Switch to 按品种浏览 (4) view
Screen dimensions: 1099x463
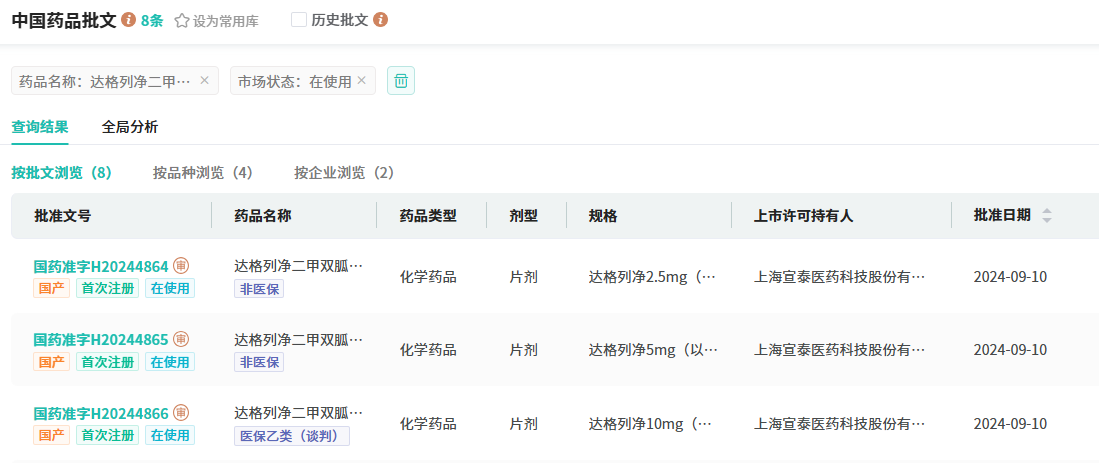(x=202, y=173)
